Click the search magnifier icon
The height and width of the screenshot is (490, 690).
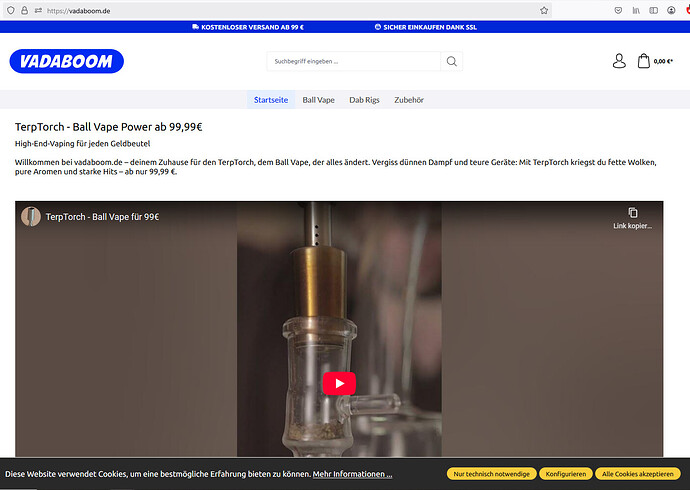click(452, 61)
